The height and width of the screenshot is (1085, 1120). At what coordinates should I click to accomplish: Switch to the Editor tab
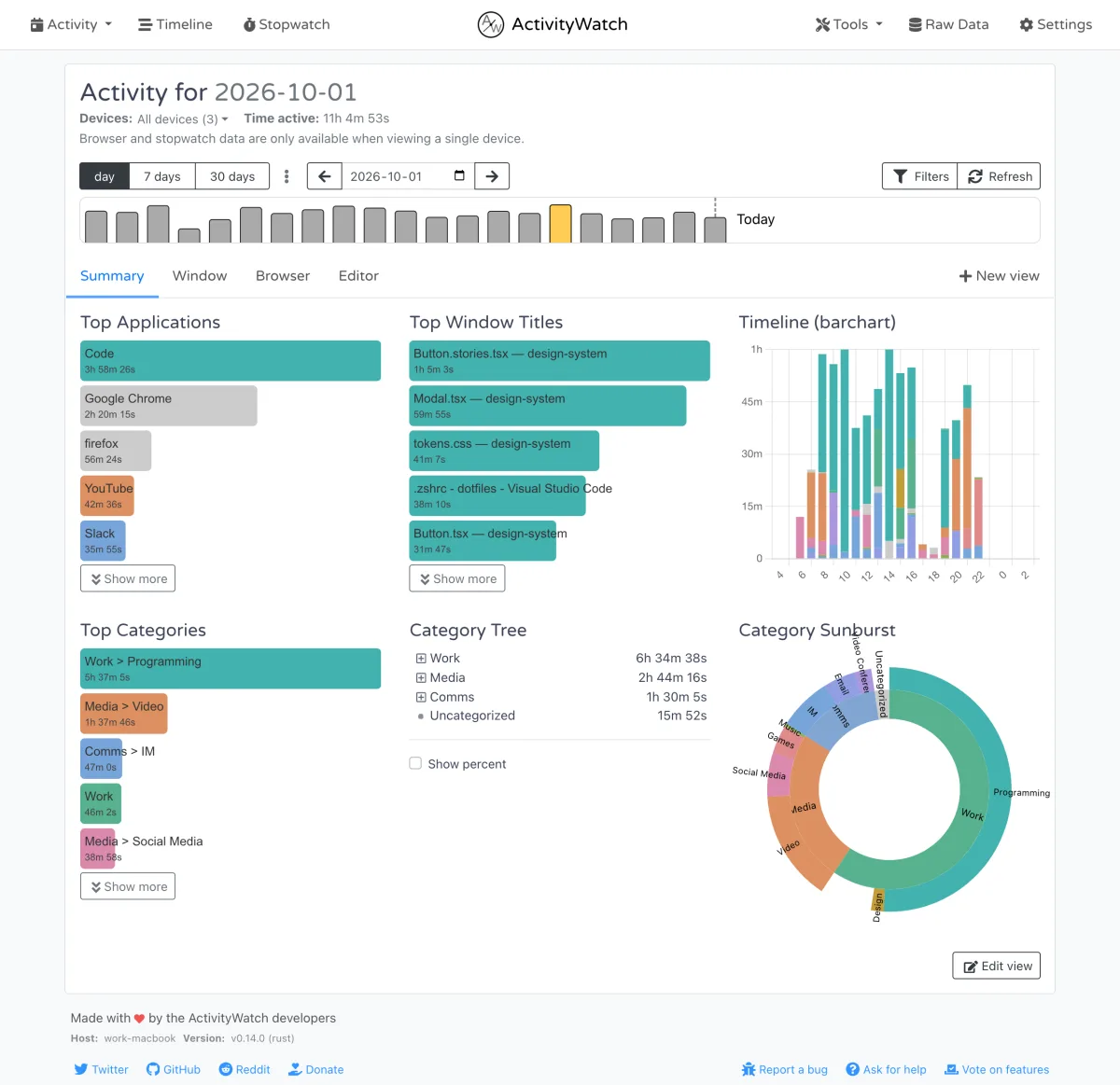click(358, 276)
